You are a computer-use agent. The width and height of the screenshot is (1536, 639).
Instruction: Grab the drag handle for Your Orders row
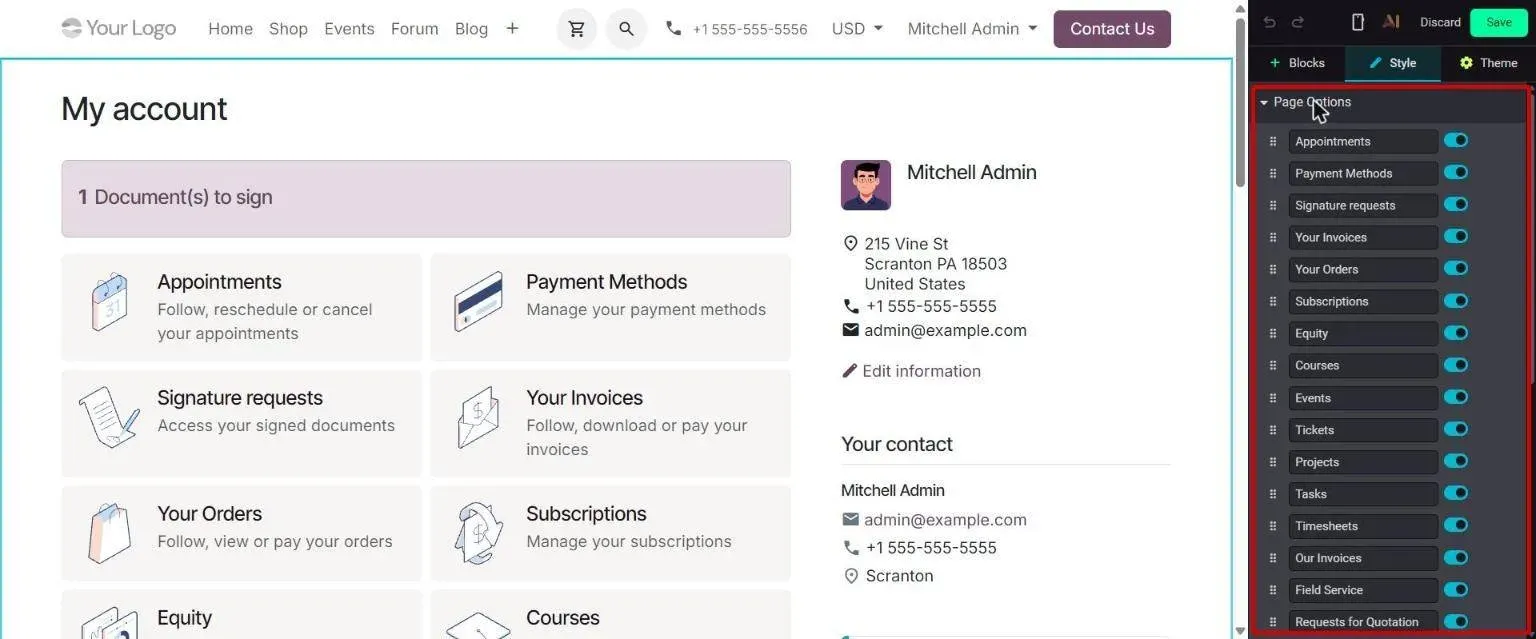[1273, 269]
